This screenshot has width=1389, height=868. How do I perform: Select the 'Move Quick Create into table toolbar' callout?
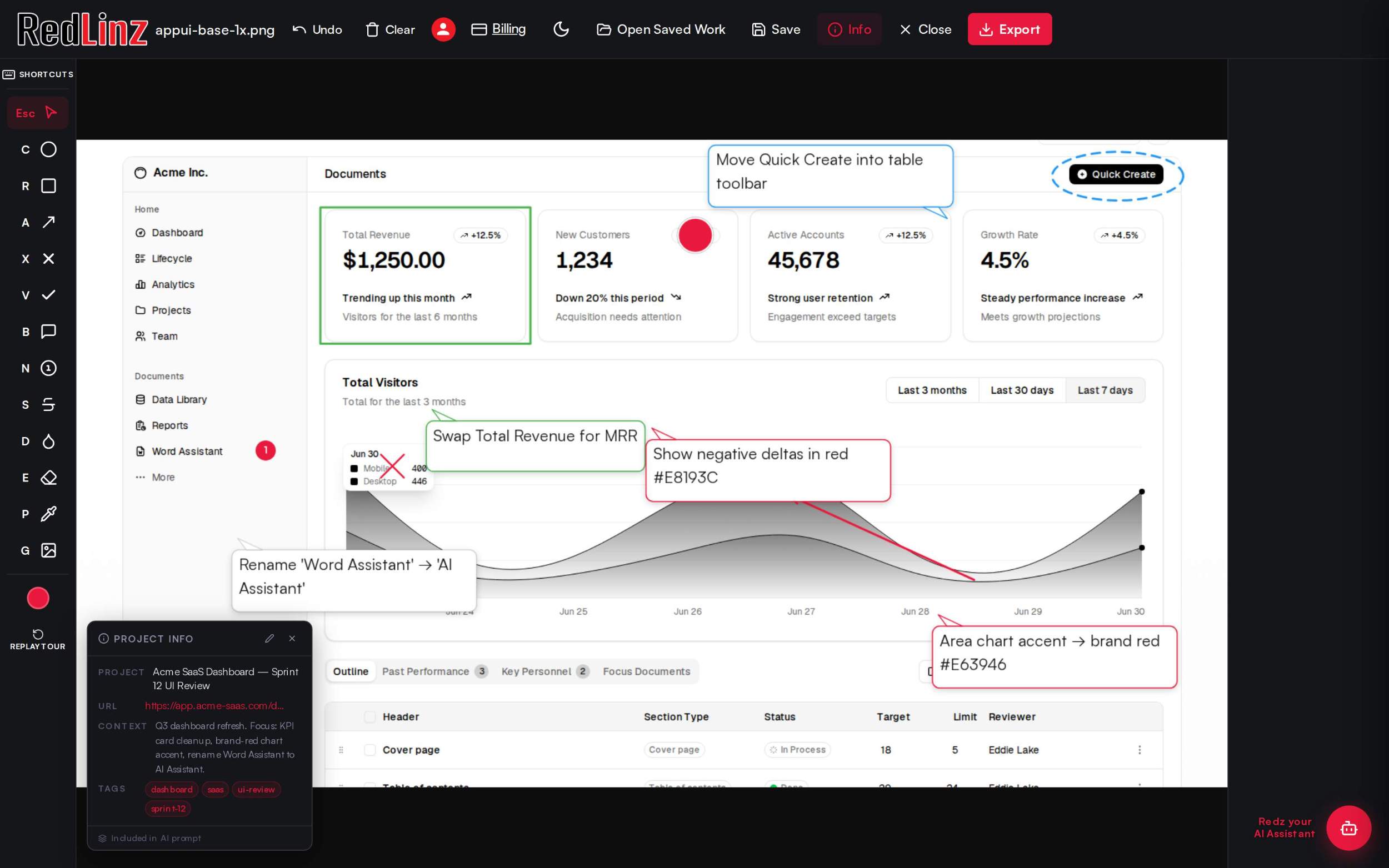click(x=830, y=175)
